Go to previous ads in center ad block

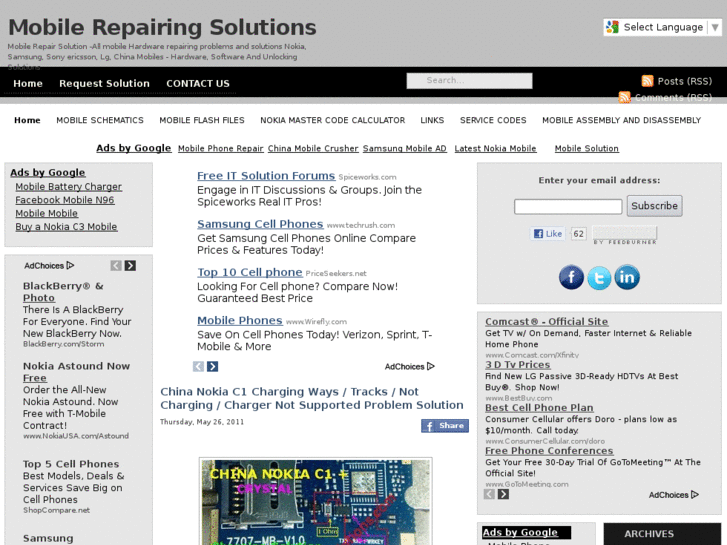(x=198, y=366)
